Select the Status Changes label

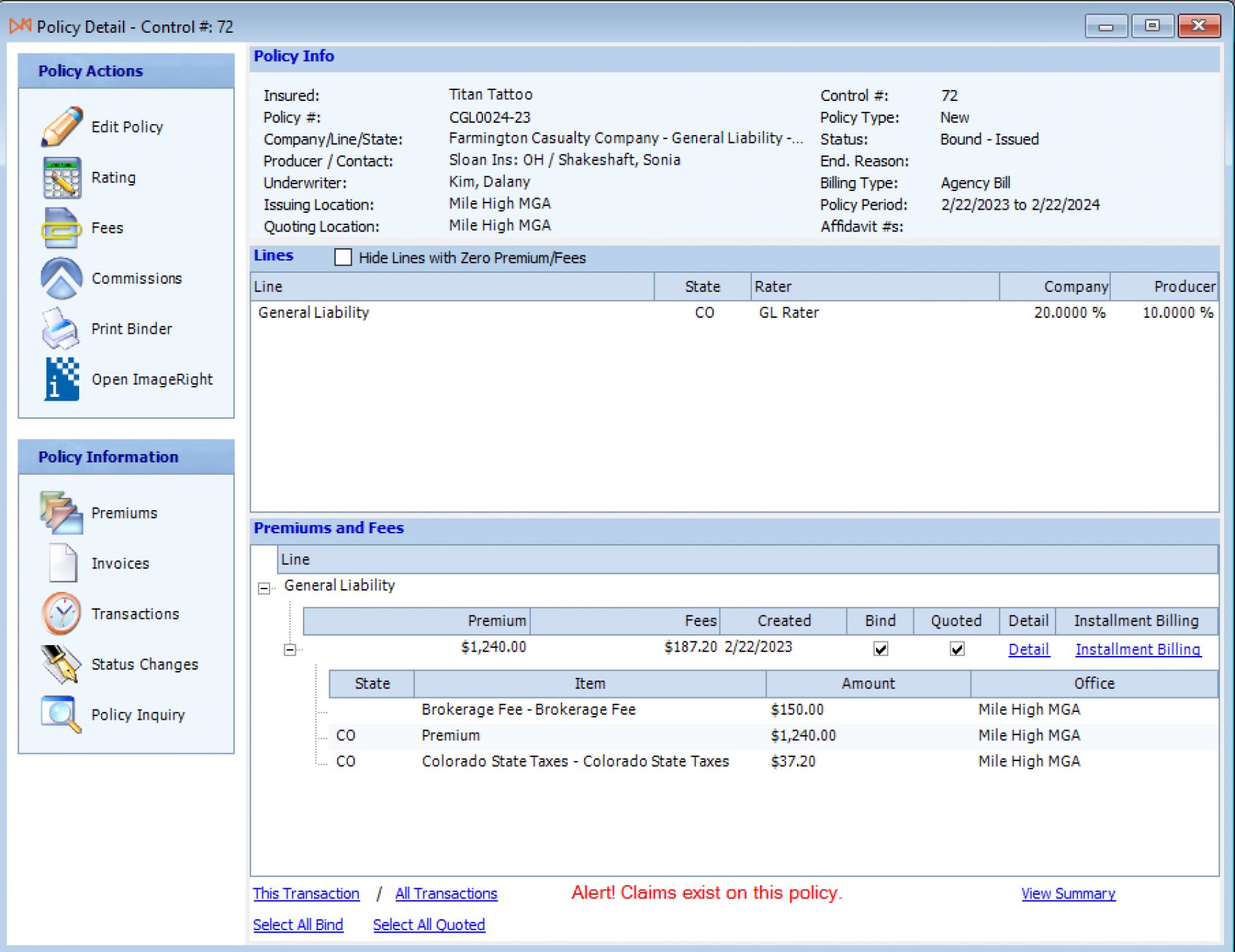point(145,664)
